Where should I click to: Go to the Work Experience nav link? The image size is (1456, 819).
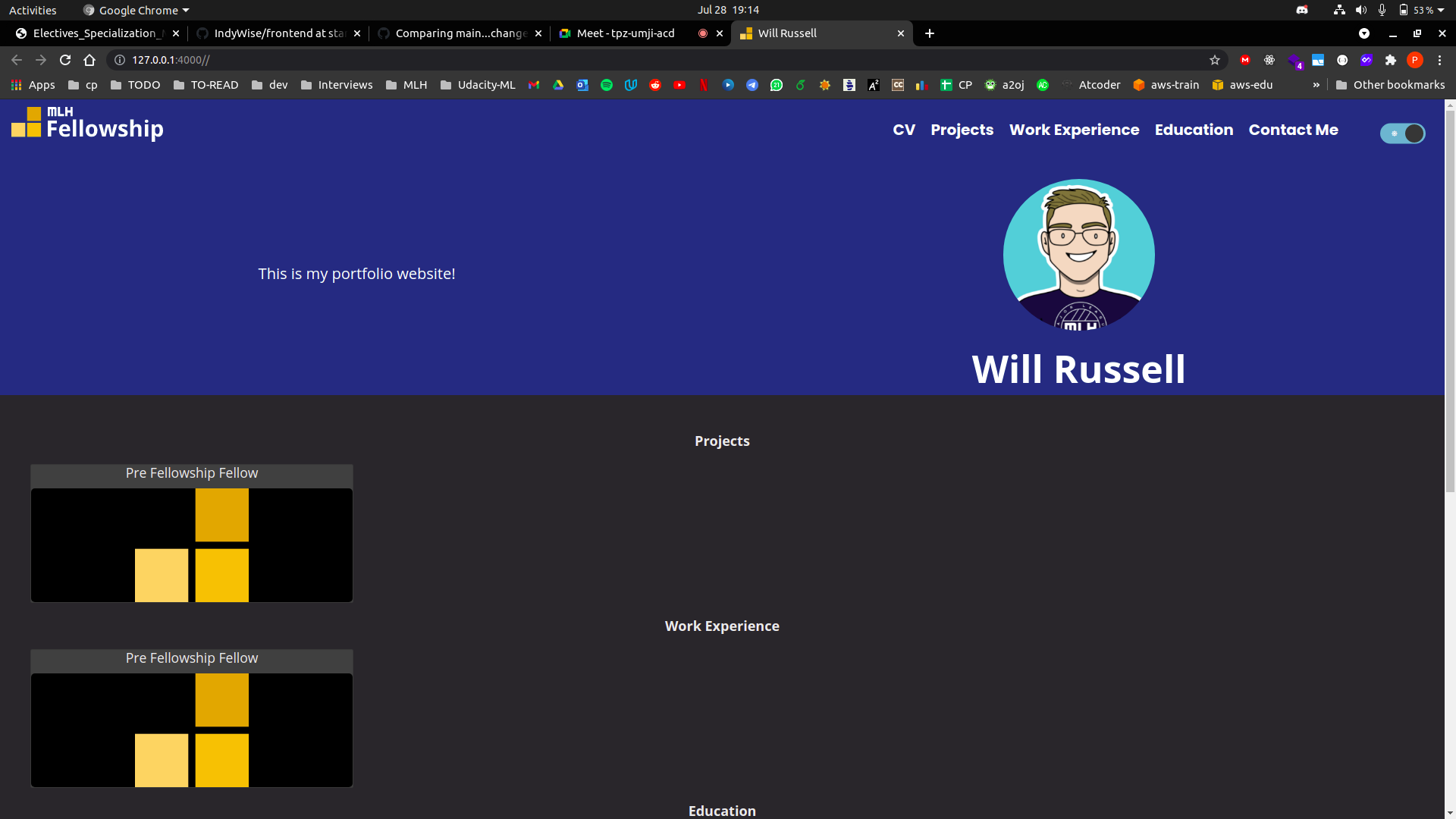1074,130
